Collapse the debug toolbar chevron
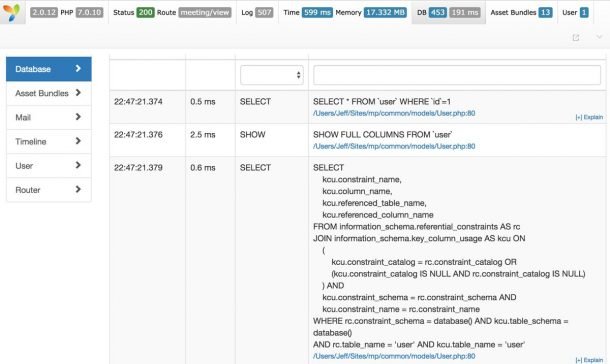Viewport: 610px width, 364px height. [599, 37]
